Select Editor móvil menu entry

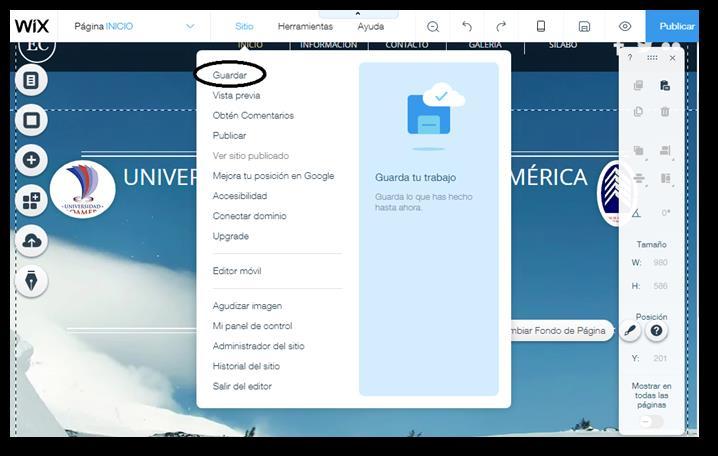click(x=237, y=271)
